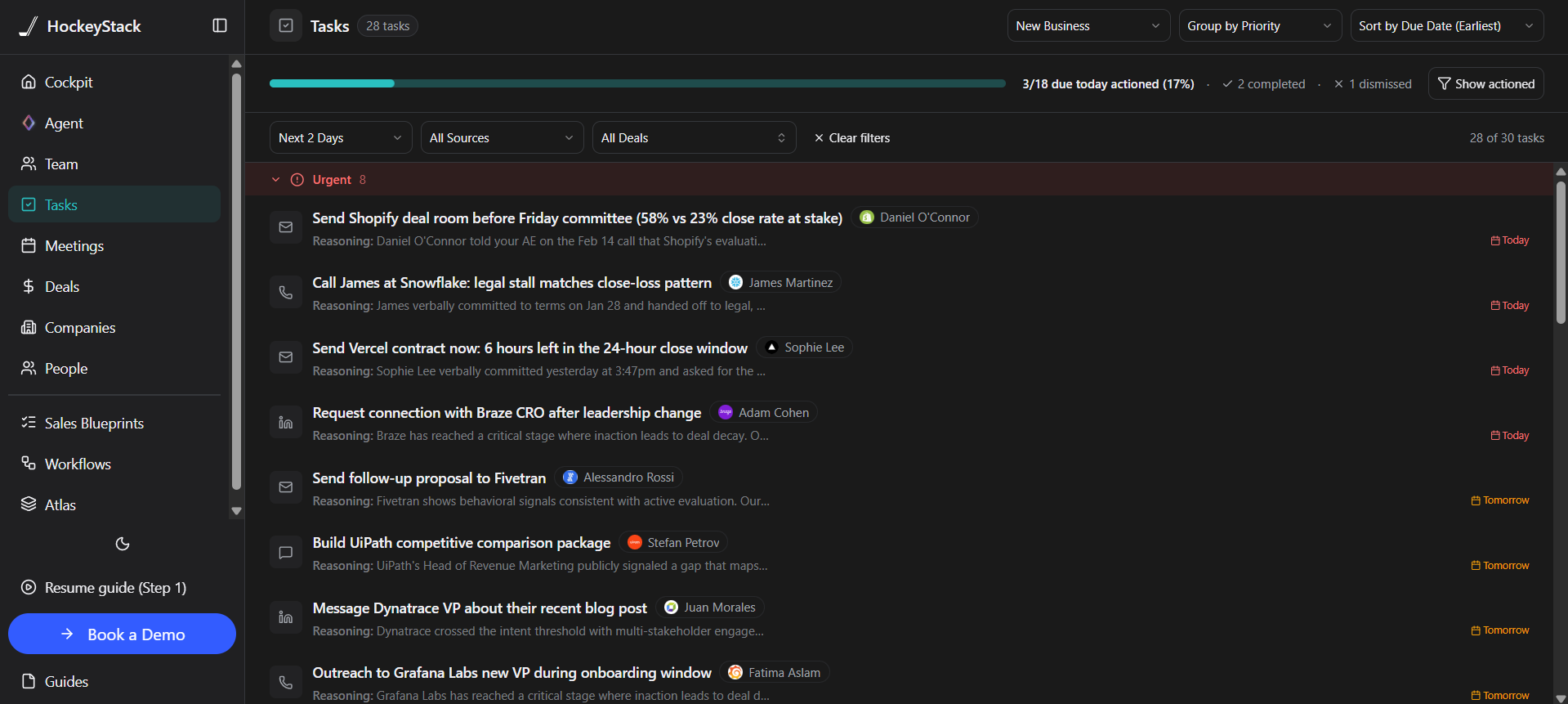Click Daniel O'Connor contact chip
The height and width of the screenshot is (704, 1568).
click(x=914, y=217)
